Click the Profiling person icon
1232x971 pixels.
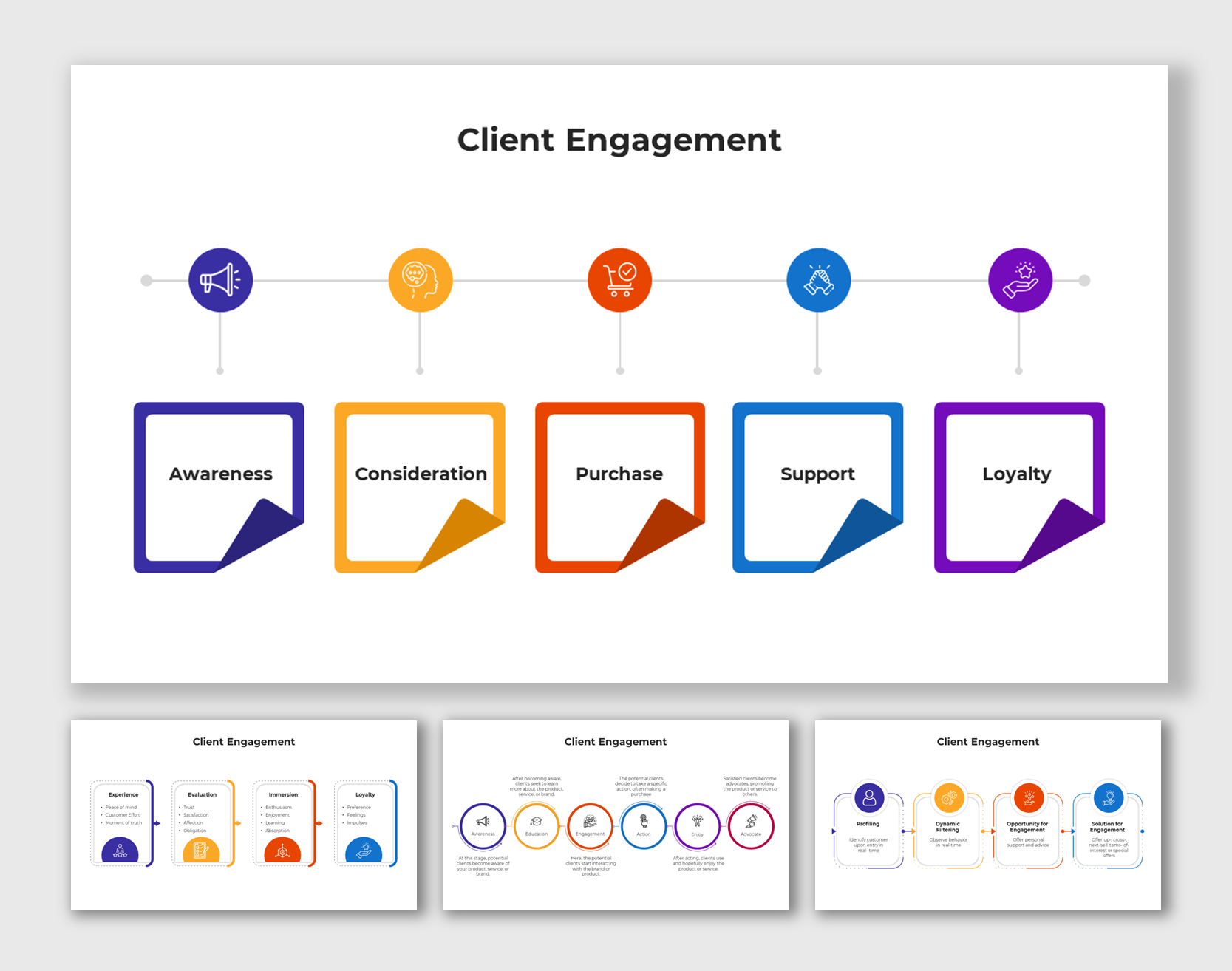point(868,798)
